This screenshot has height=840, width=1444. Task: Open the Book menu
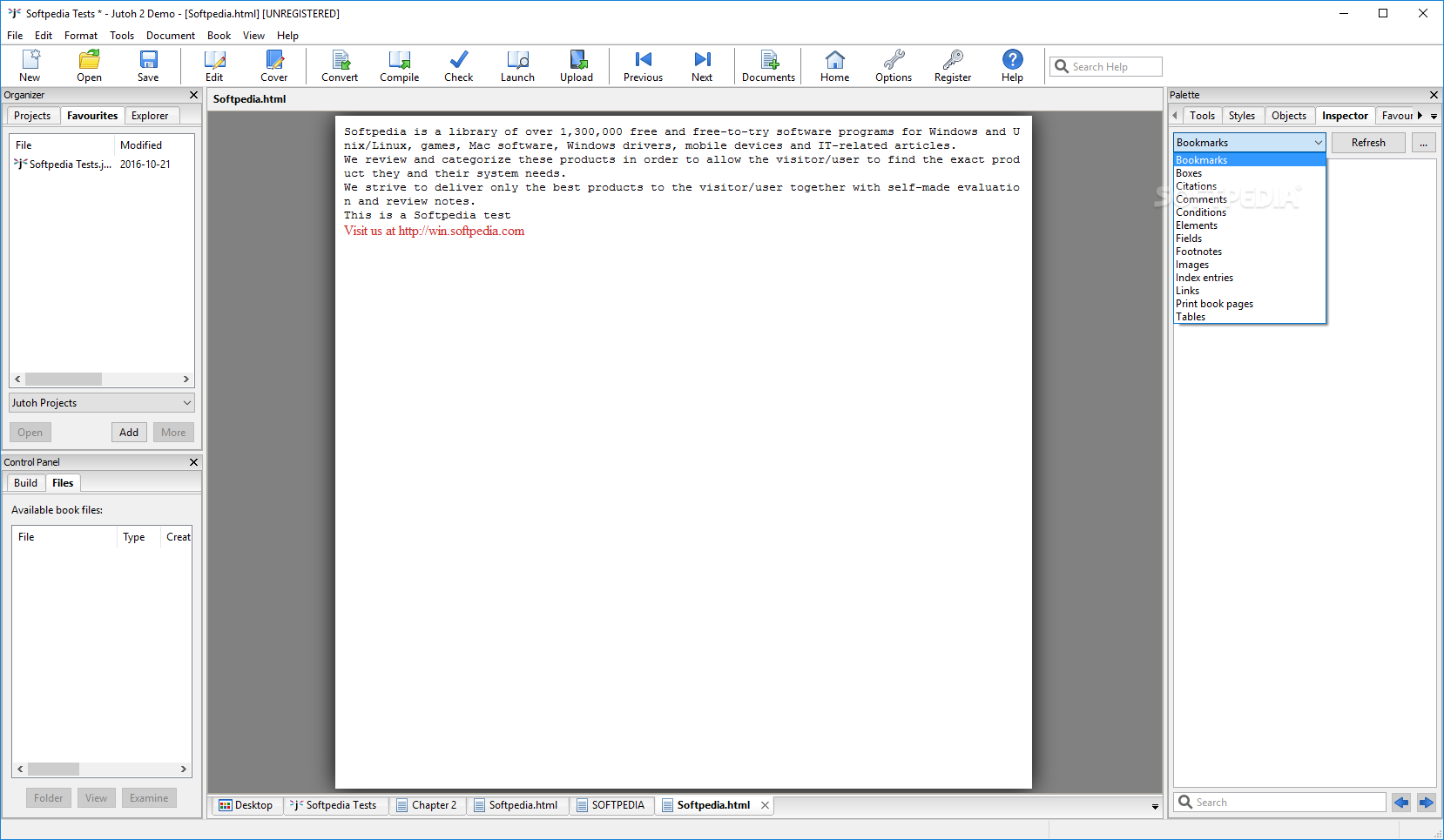[219, 36]
